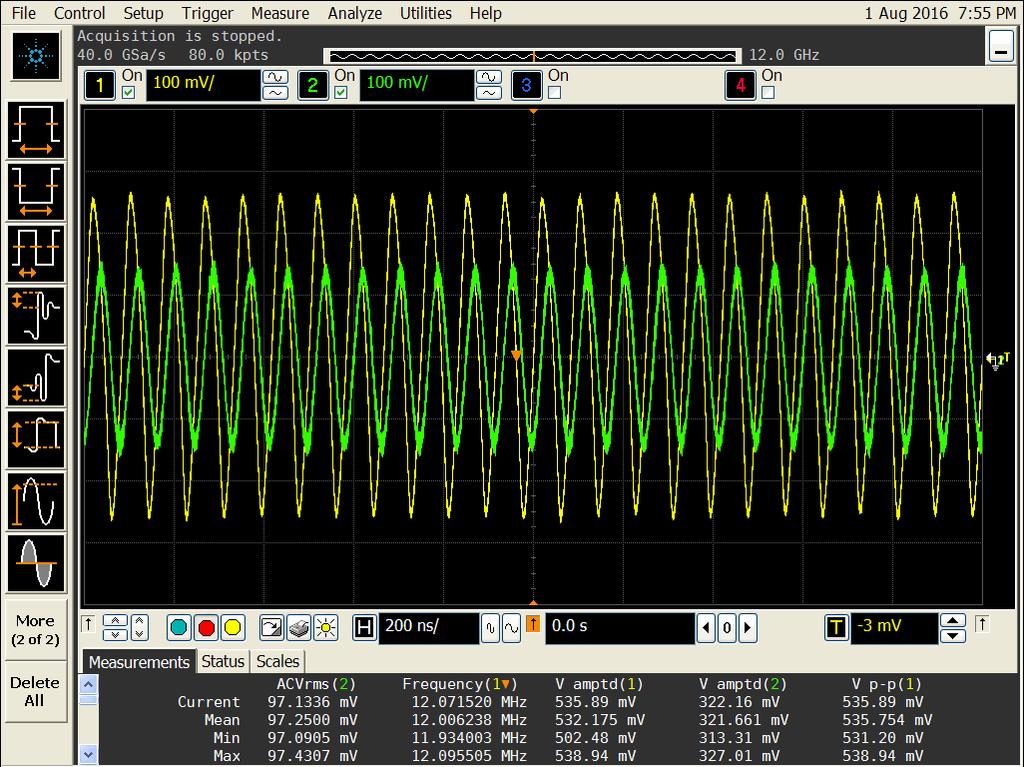Screen dimensions: 1024x767
Task: Click the printer icon in bottom toolbar
Action: [298, 628]
